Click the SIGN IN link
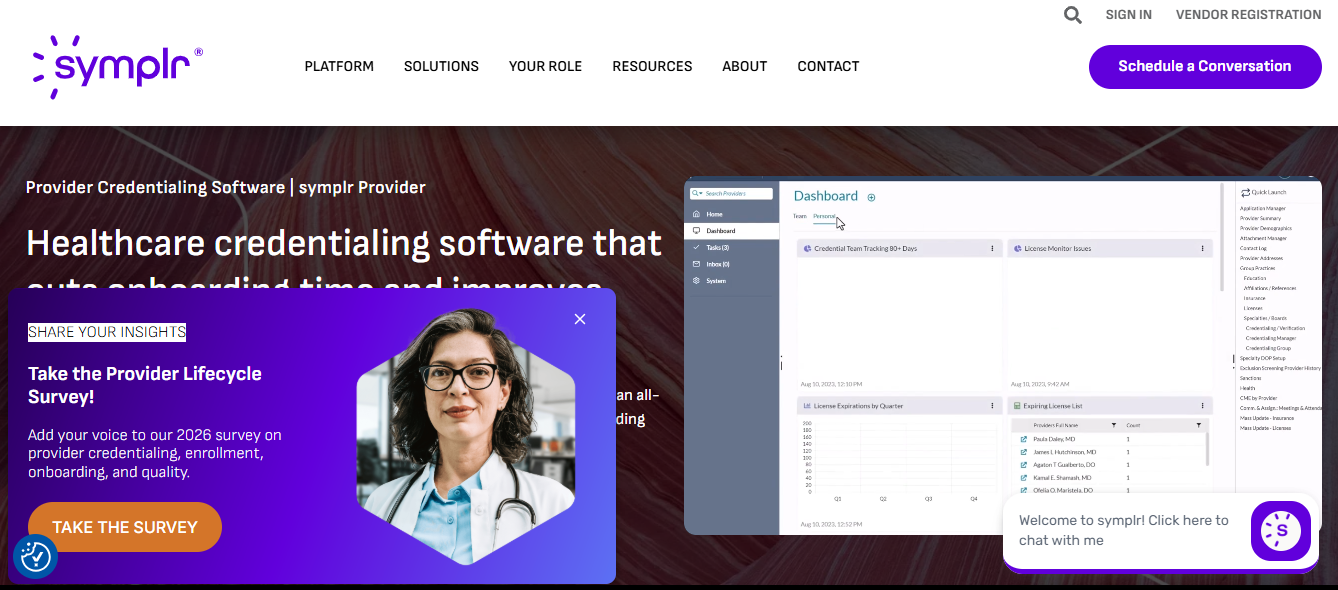The width and height of the screenshot is (1338, 590). [x=1128, y=15]
